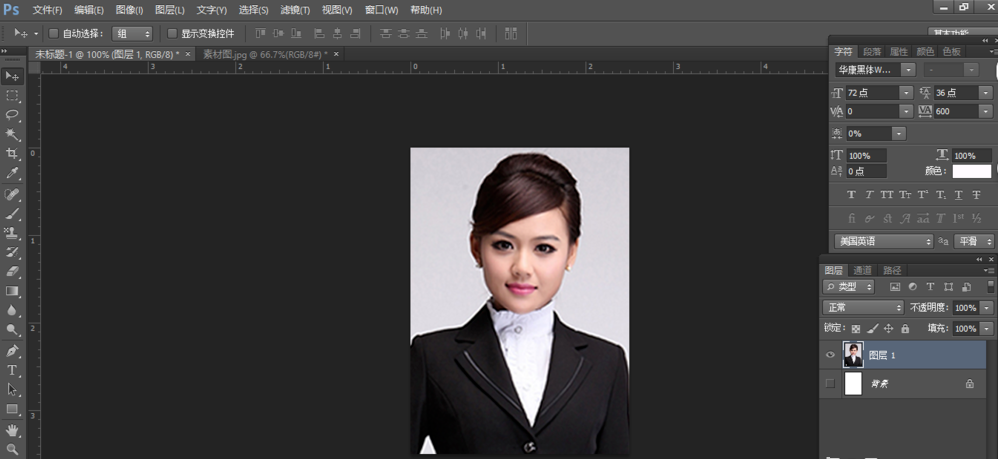The image size is (998, 459).
Task: Hide 图层 1 using its eye icon
Action: [x=830, y=355]
